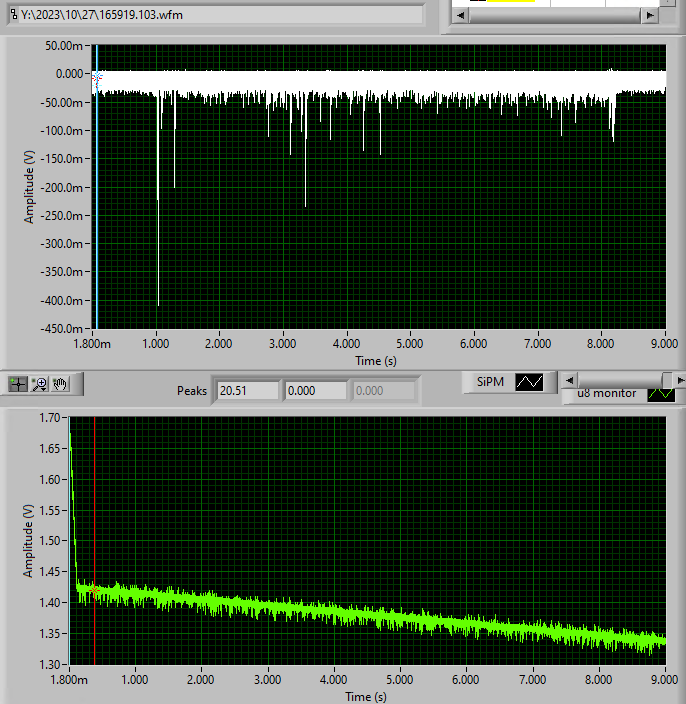This screenshot has width=686, height=704.
Task: Click the Peaks label
Action: point(192,391)
